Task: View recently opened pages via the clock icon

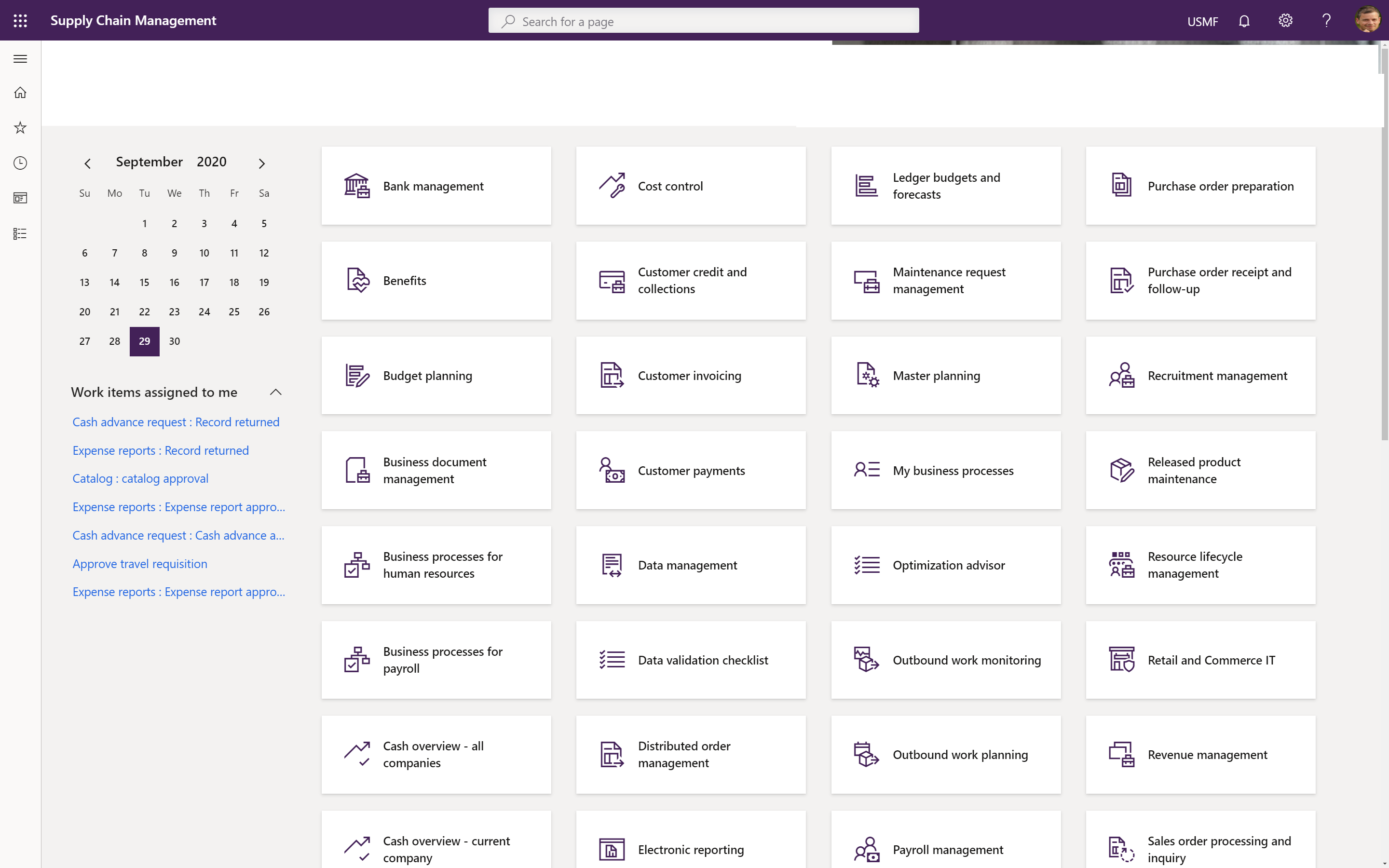Action: click(20, 163)
